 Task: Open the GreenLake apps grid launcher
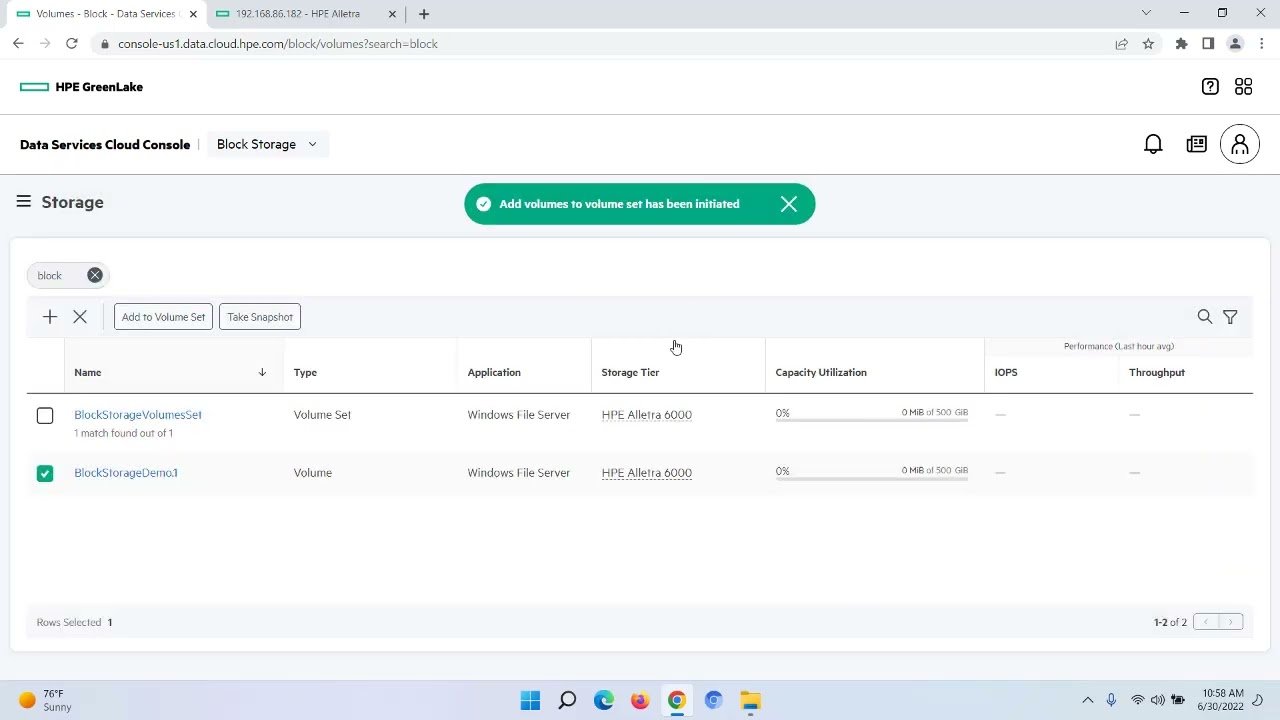pyautogui.click(x=1243, y=87)
